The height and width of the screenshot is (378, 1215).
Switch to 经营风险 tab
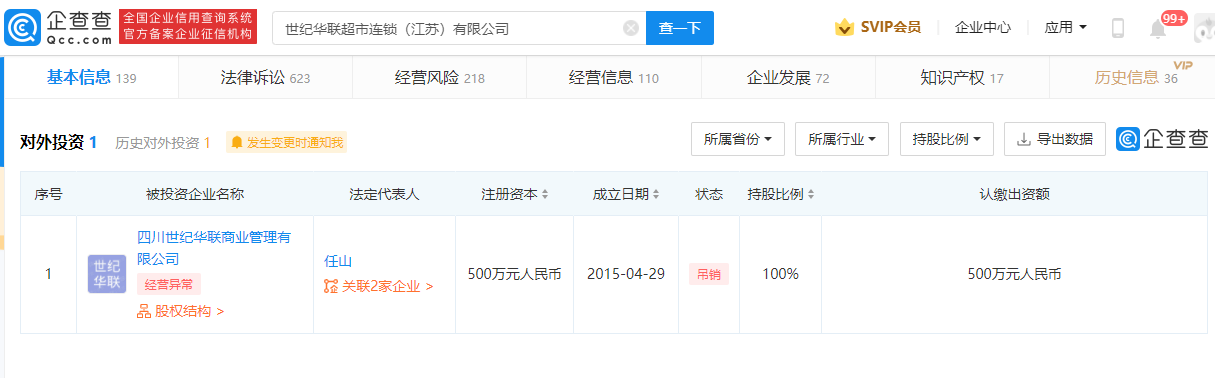pyautogui.click(x=439, y=78)
